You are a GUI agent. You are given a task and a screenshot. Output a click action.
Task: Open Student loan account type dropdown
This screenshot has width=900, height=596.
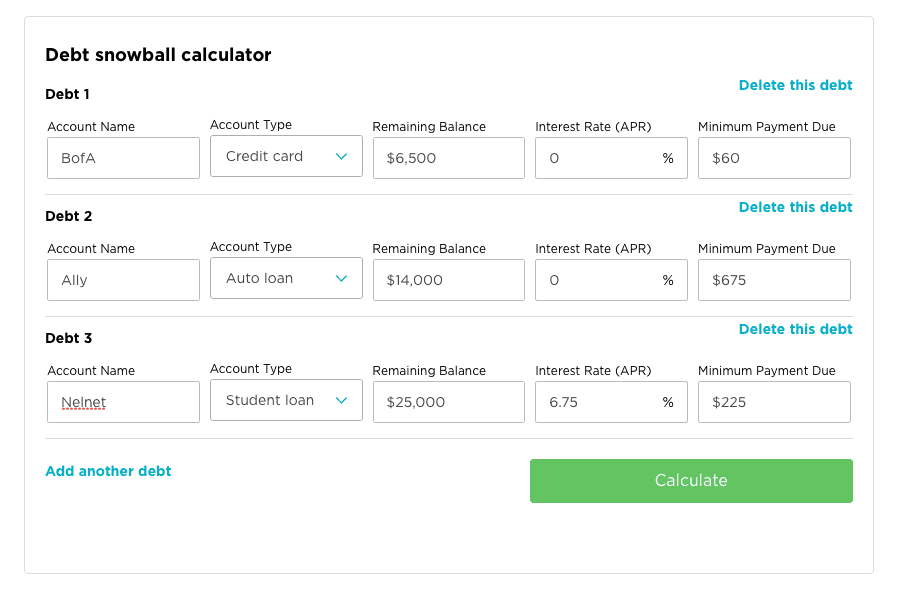(x=286, y=400)
